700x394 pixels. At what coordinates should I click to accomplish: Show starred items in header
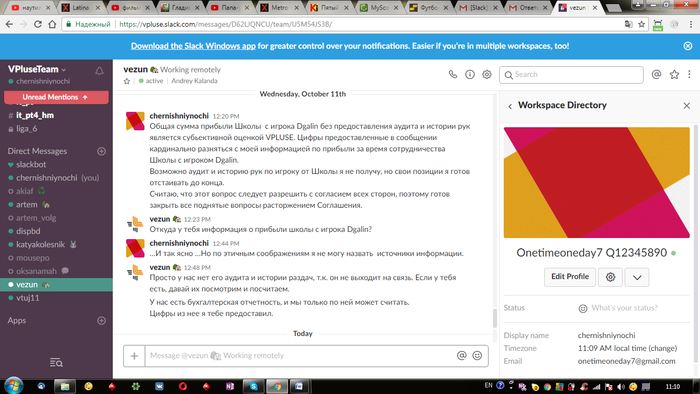pos(674,75)
